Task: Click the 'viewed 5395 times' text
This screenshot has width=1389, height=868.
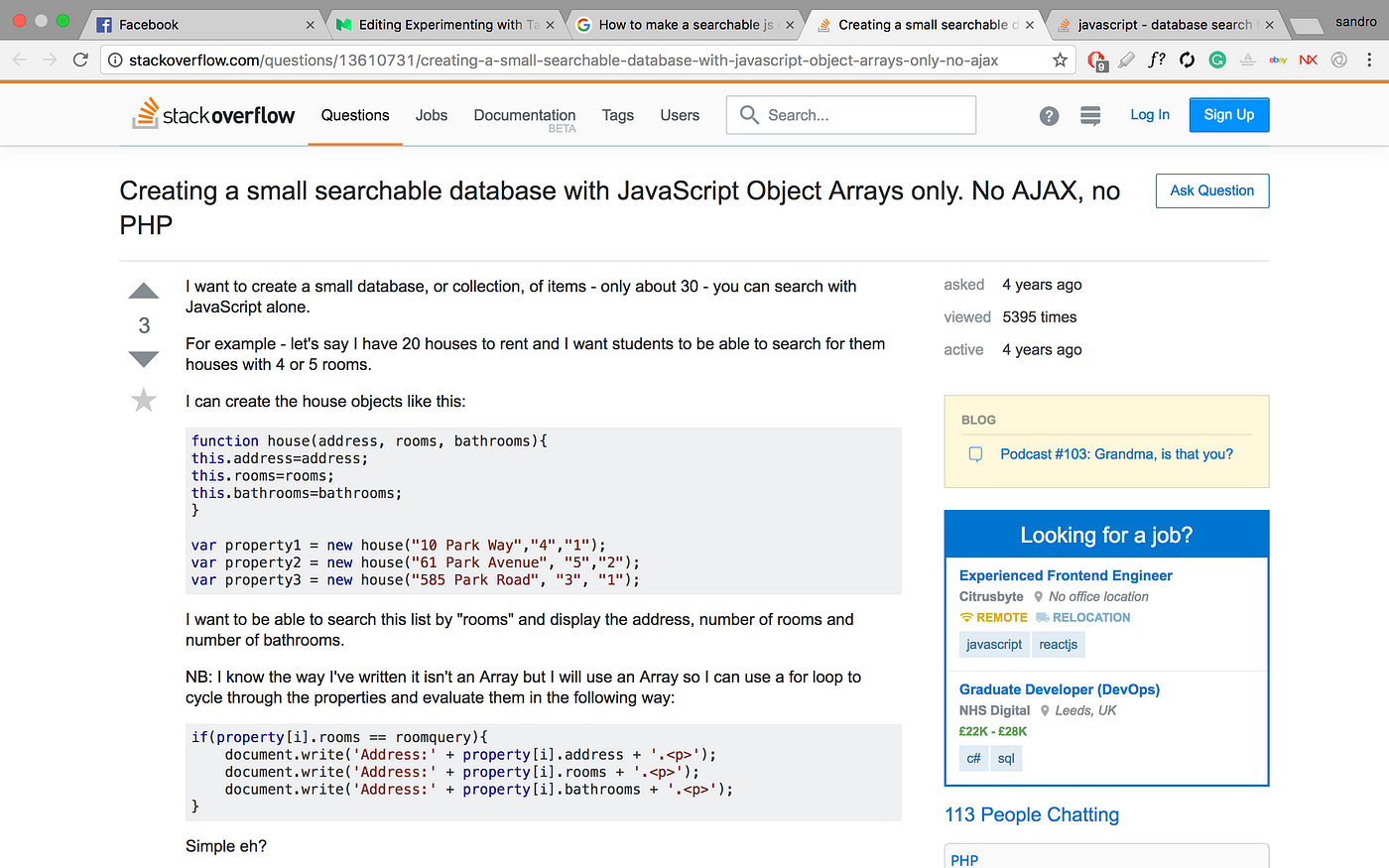Action: [x=1010, y=317]
